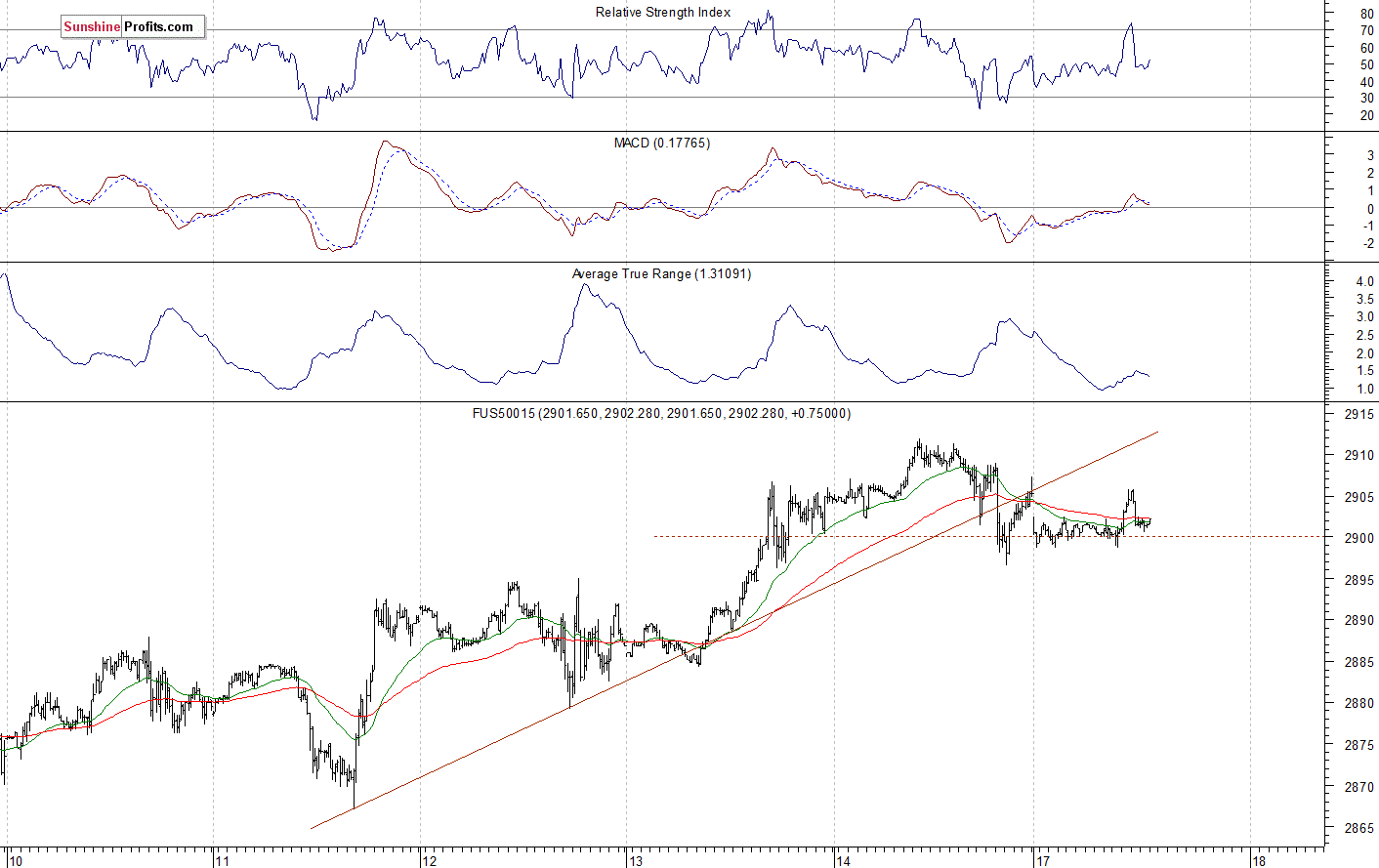Click the 2910 price axis label
This screenshot has height=868, width=1379.
pos(1358,455)
